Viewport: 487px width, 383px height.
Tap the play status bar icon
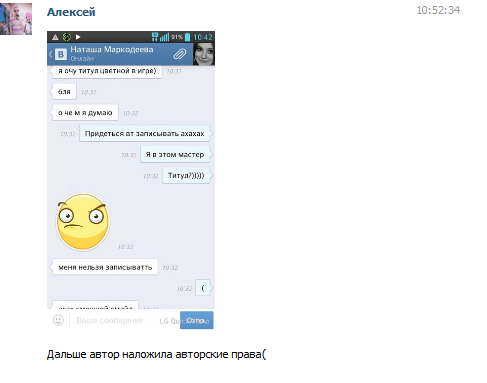tap(78, 37)
